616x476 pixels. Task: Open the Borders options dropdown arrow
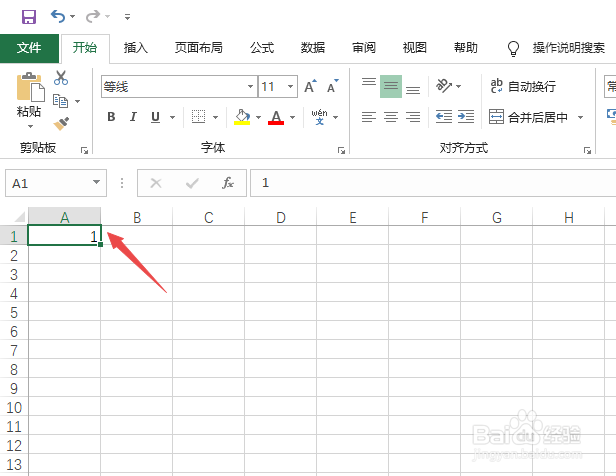point(215,117)
